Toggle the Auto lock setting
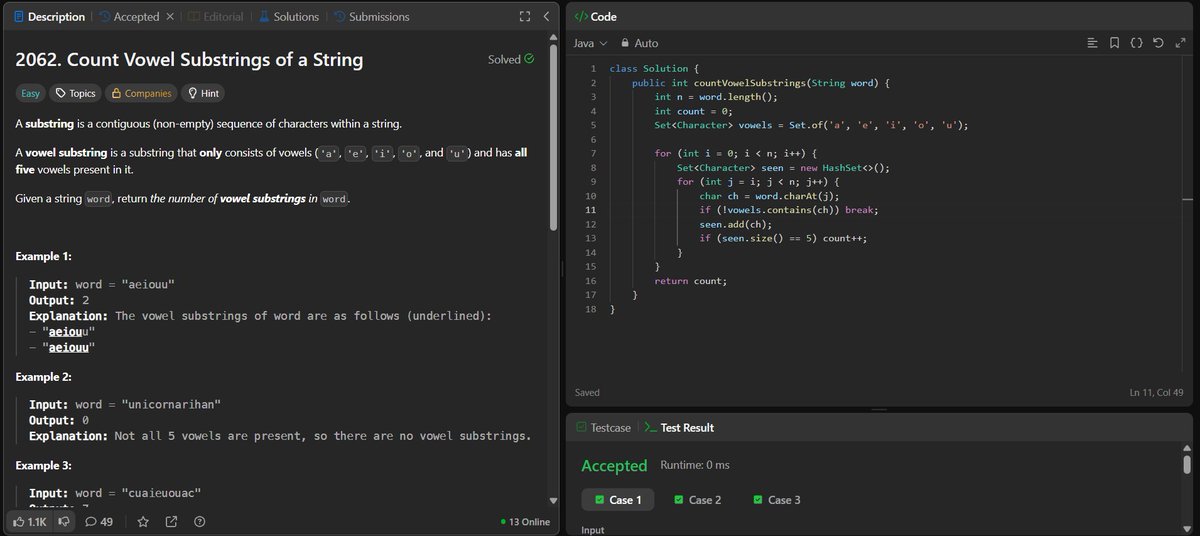Image resolution: width=1200 pixels, height=536 pixels. (640, 43)
